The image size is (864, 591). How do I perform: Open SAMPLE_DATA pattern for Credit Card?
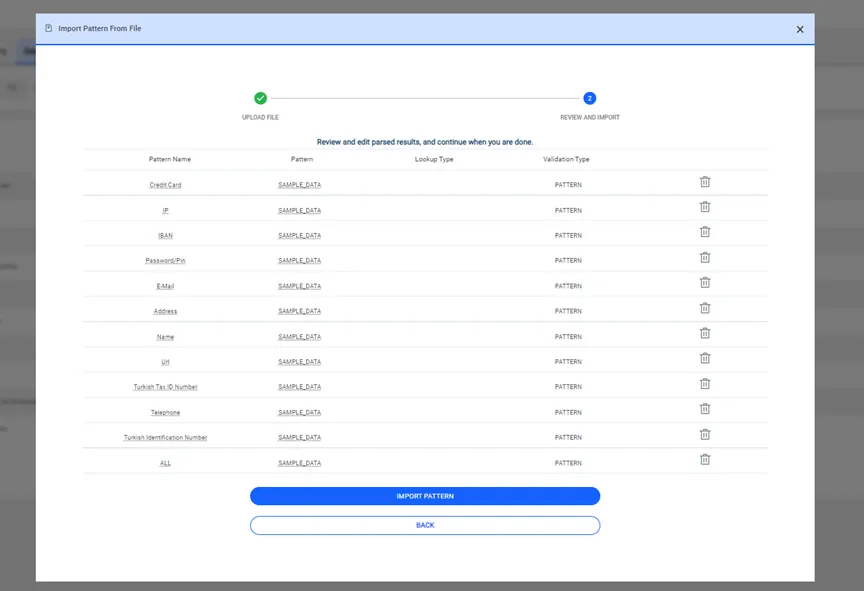299,185
